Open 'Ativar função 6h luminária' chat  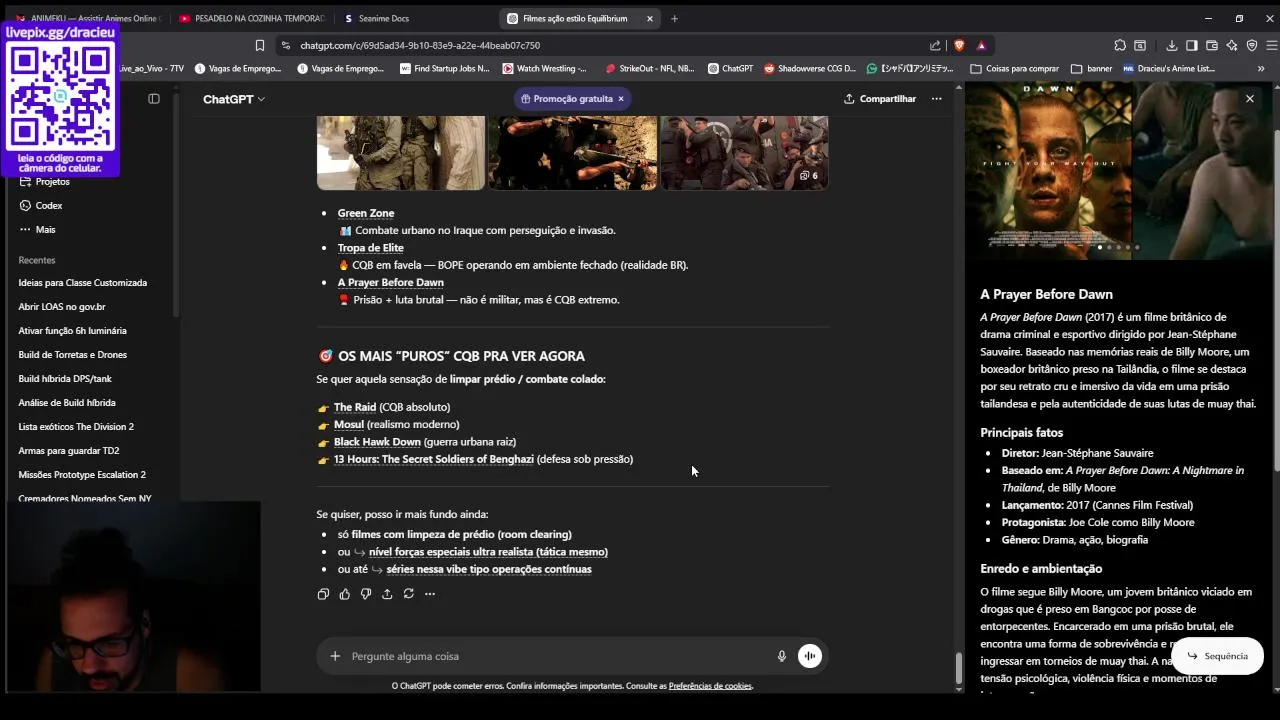[x=72, y=331]
